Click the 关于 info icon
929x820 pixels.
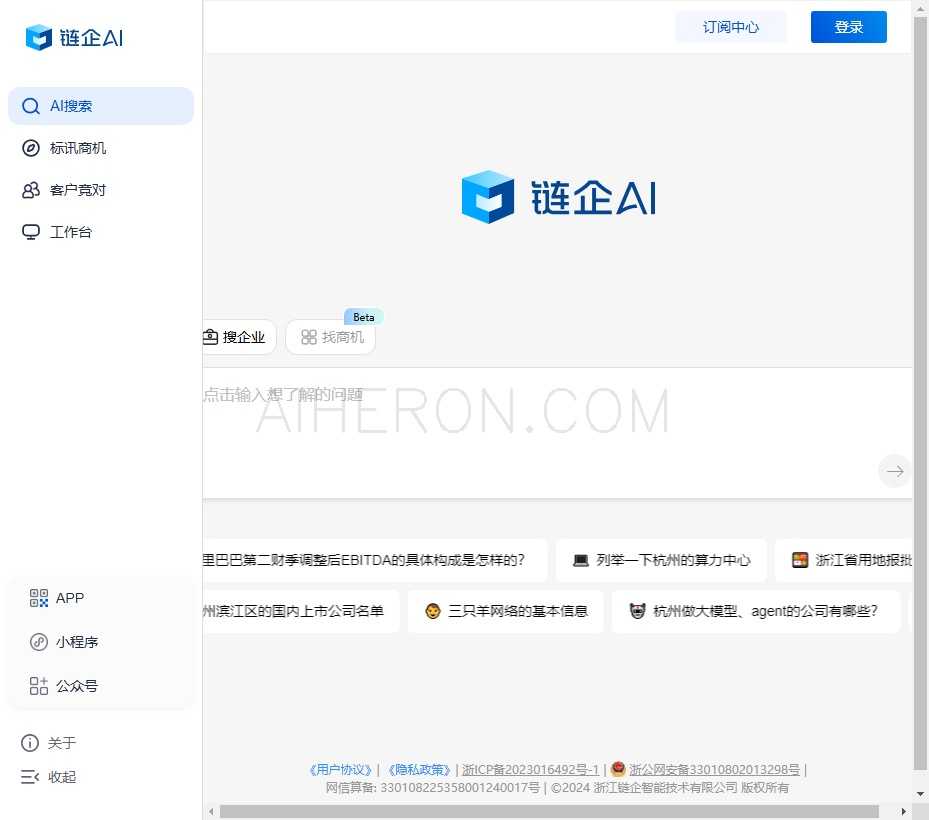click(30, 743)
